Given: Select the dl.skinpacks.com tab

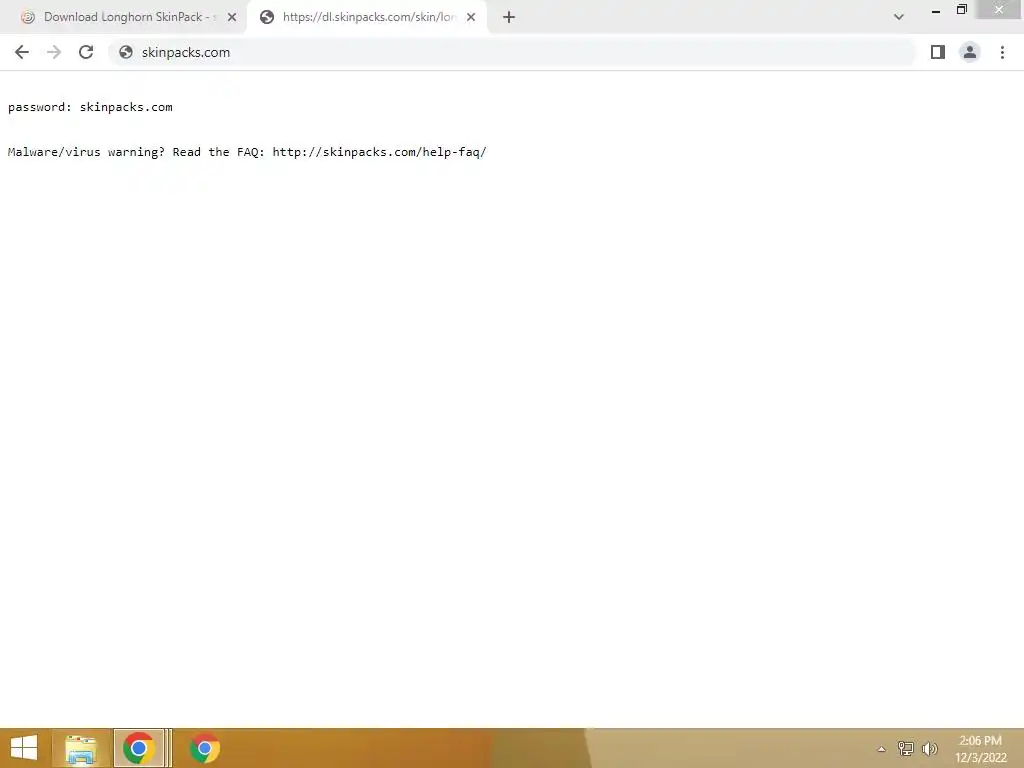Looking at the screenshot, I should 366,17.
